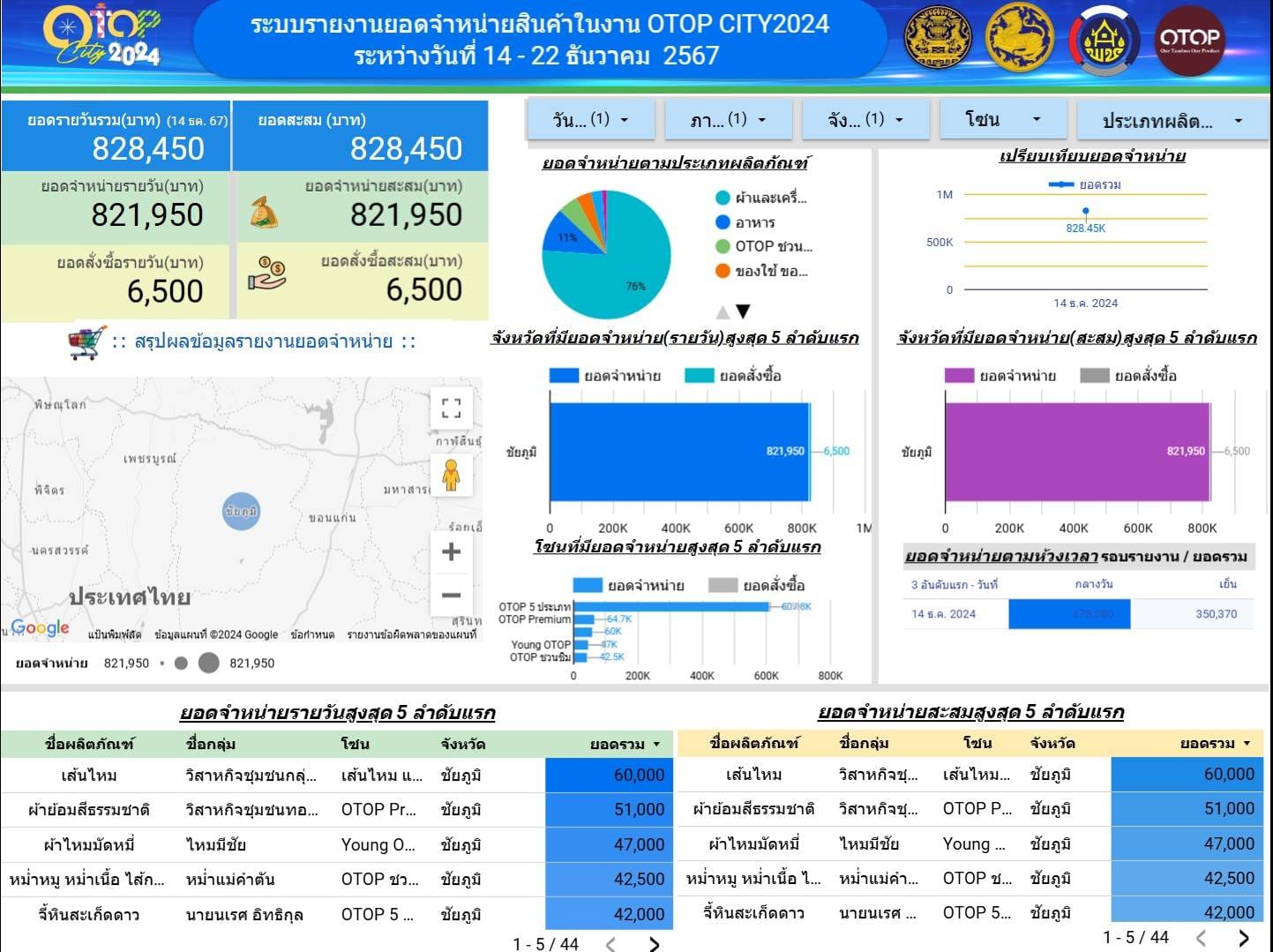Screen dimensions: 1273x952
Task: Zoom out on the map
Action: 451,596
